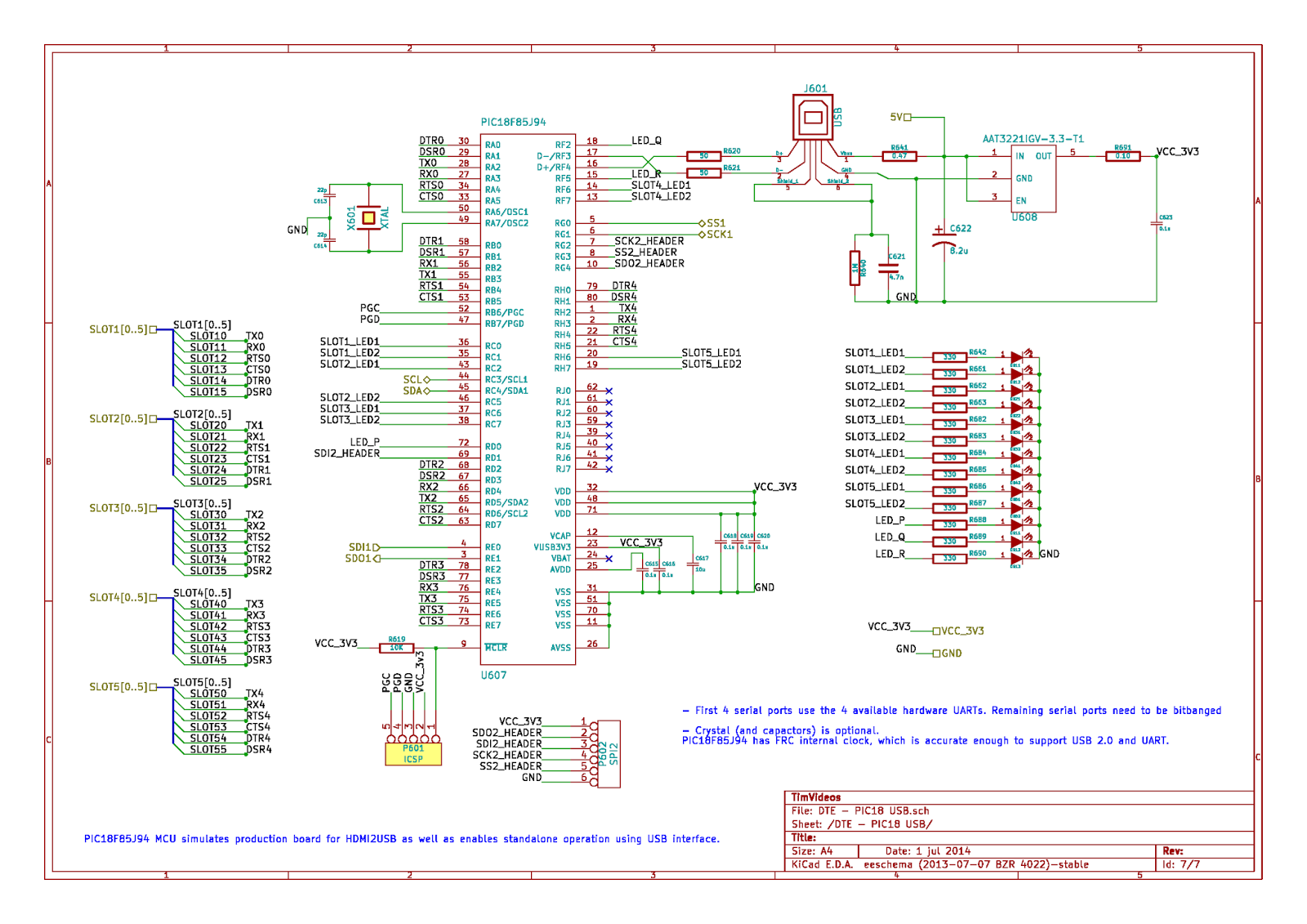This screenshot has height=924, width=1307.
Task: Select capacitor C623 near VCC_3V3 output
Action: click(1157, 224)
